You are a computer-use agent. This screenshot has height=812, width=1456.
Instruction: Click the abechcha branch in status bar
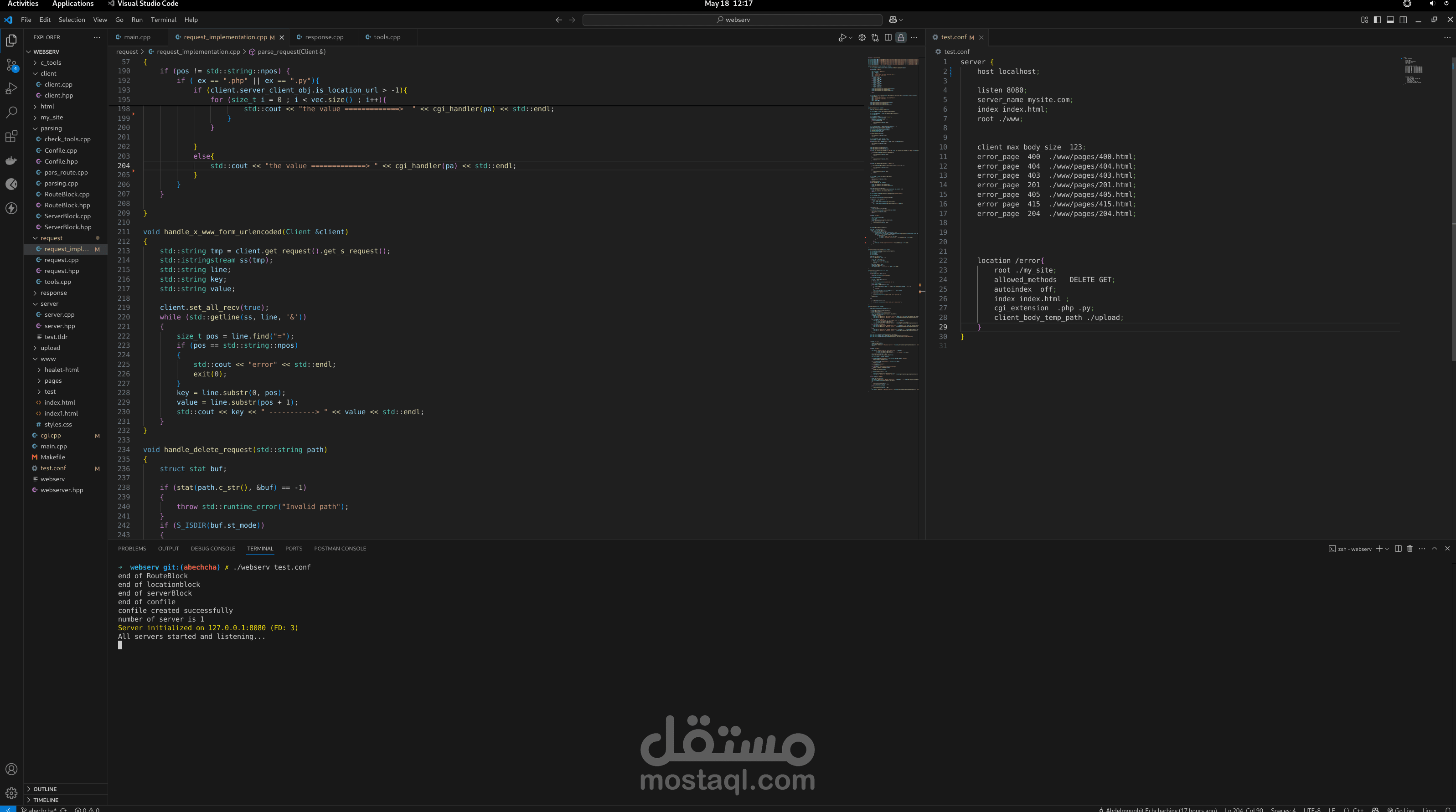click(39, 809)
